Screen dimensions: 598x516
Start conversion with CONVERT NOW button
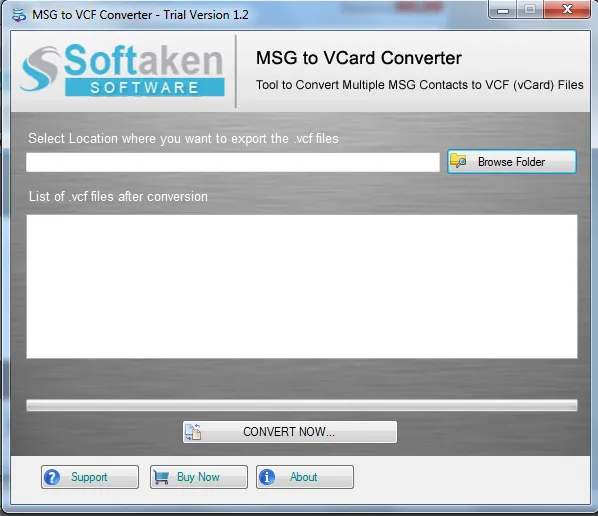(x=289, y=432)
